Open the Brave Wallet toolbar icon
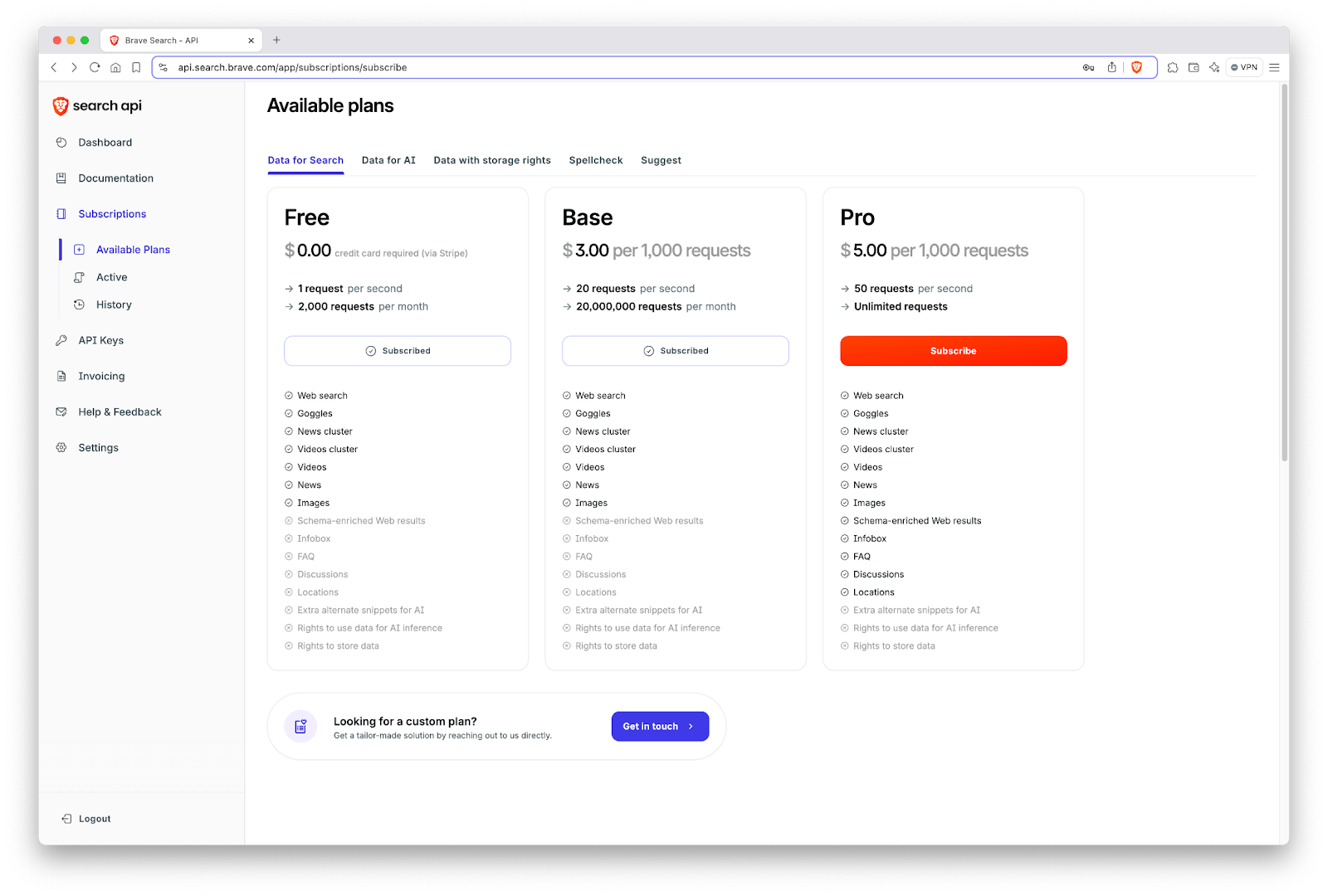 1194,67
